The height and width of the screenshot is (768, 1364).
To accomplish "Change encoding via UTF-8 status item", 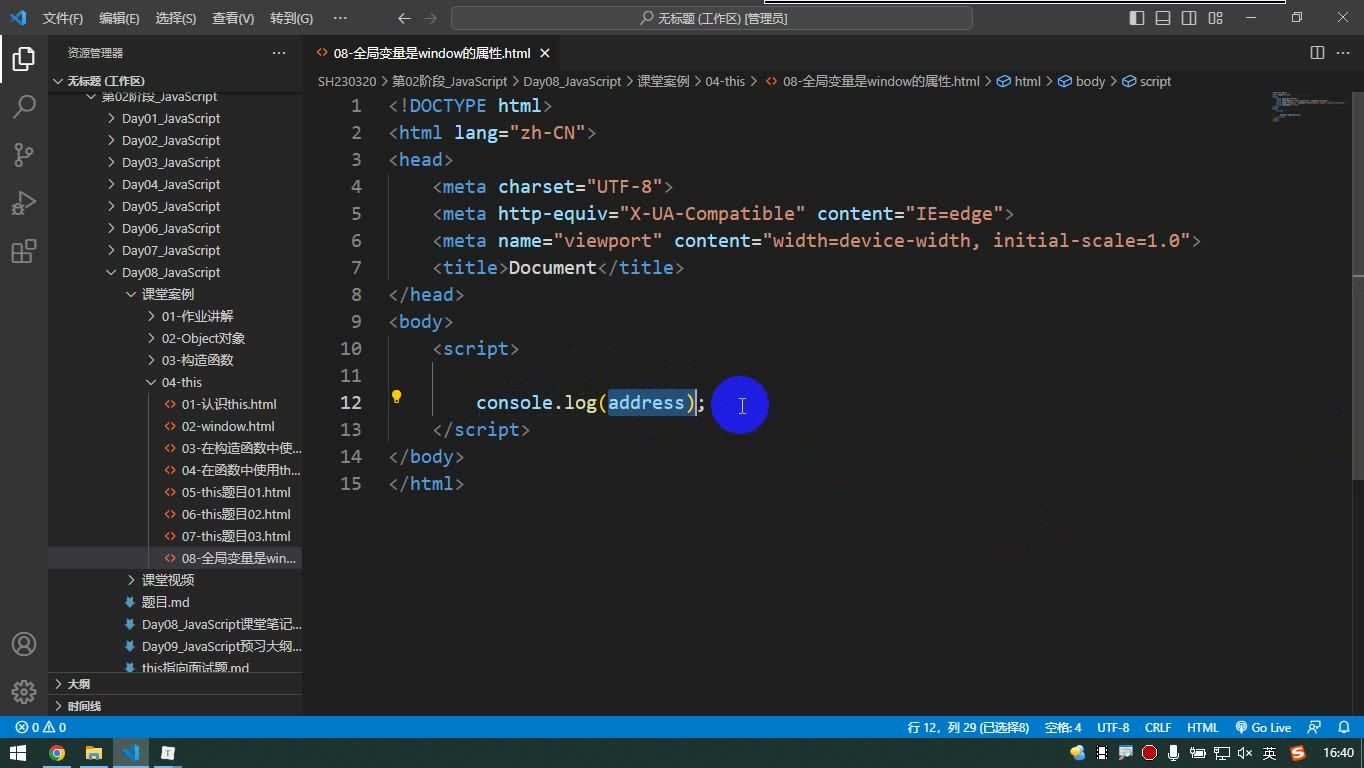I will click(1113, 728).
